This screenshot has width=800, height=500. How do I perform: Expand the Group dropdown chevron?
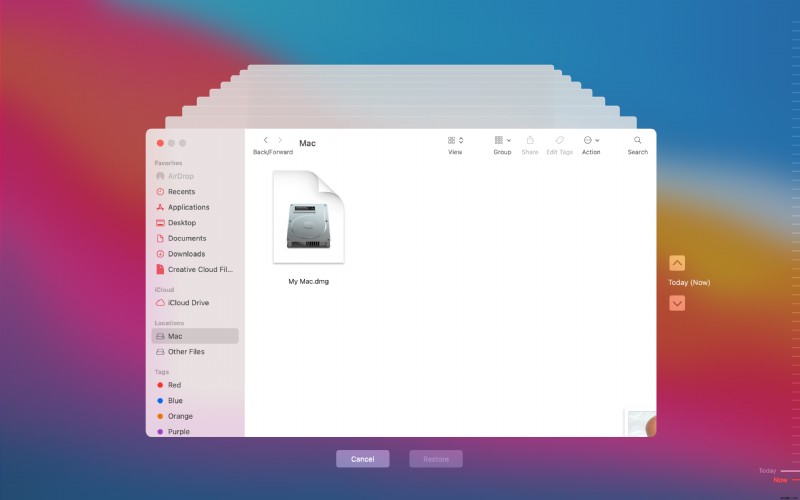point(509,140)
